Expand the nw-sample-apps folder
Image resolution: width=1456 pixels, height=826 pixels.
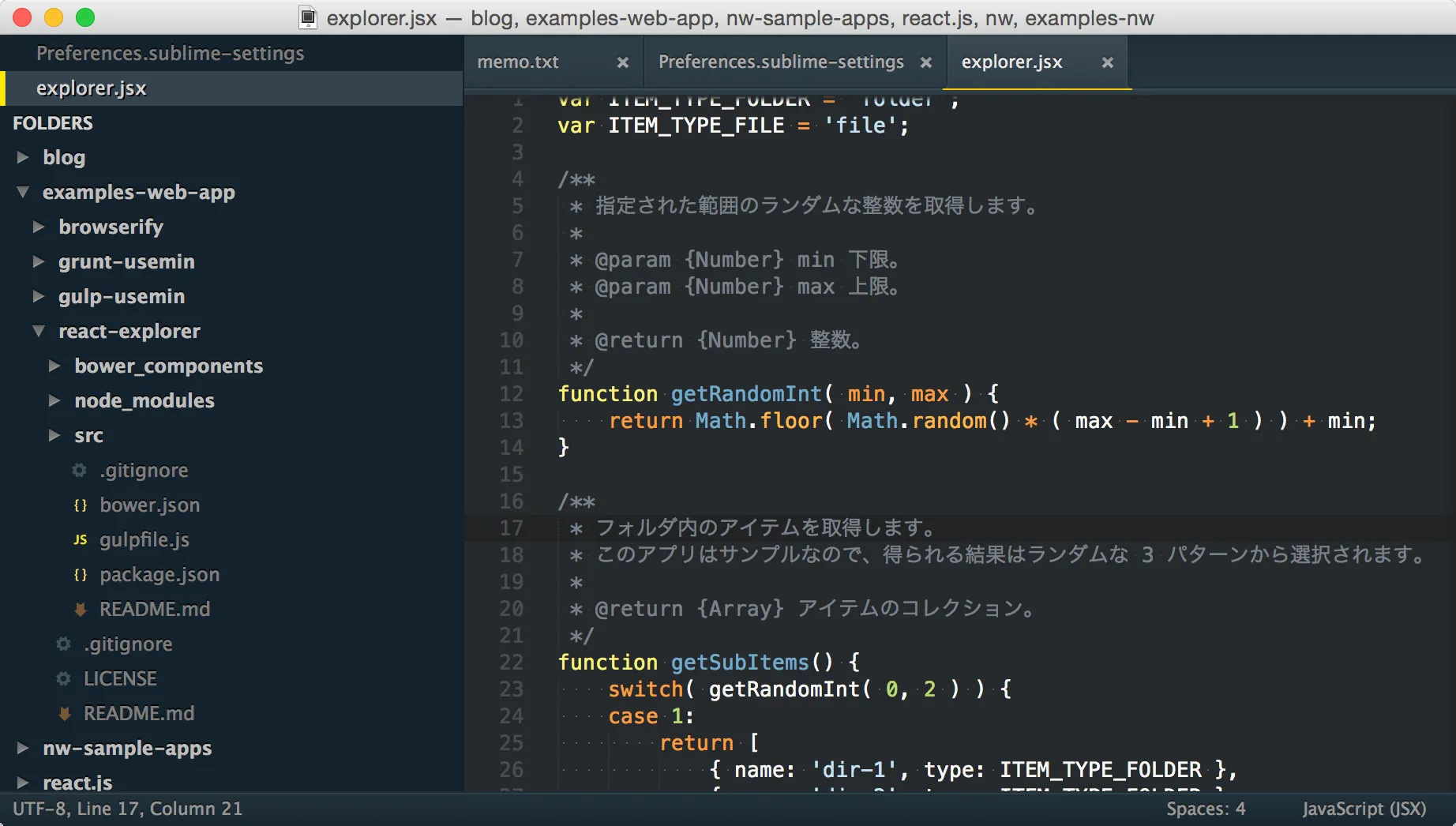[x=23, y=748]
